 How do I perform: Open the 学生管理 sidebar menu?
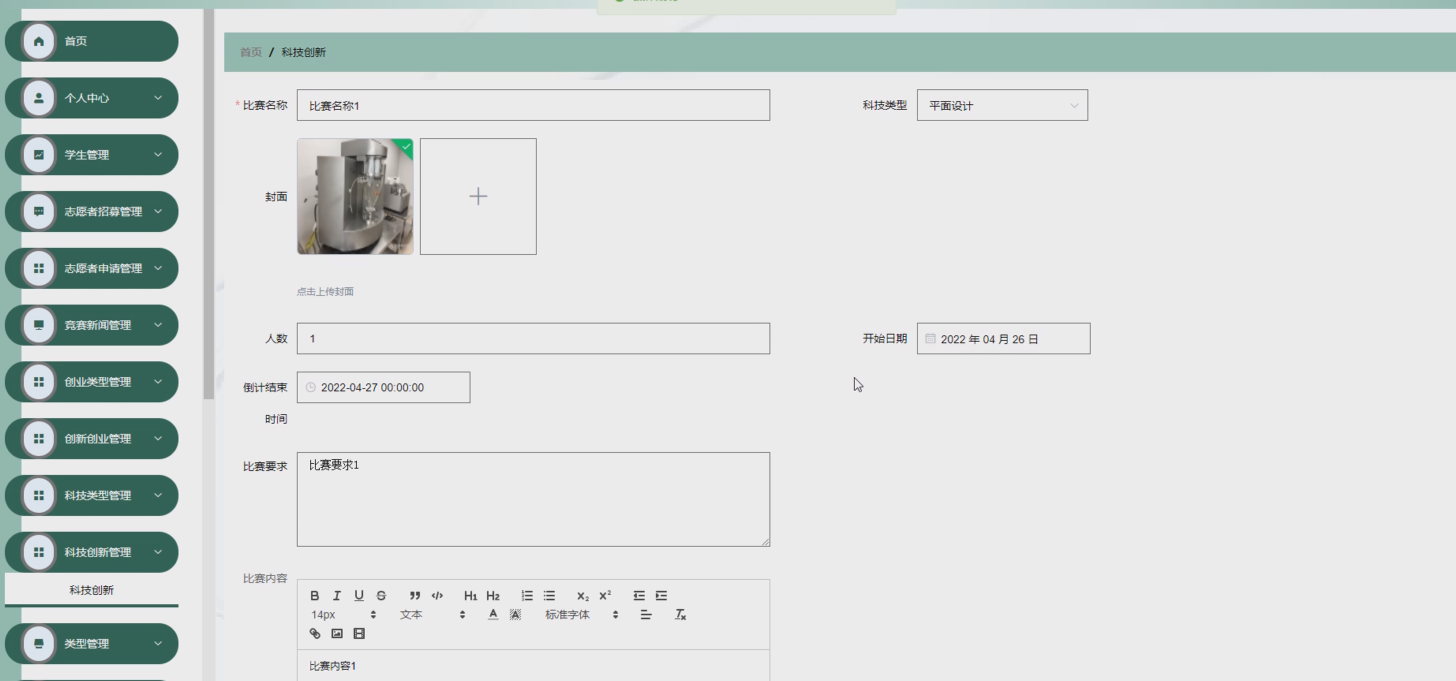click(x=92, y=155)
